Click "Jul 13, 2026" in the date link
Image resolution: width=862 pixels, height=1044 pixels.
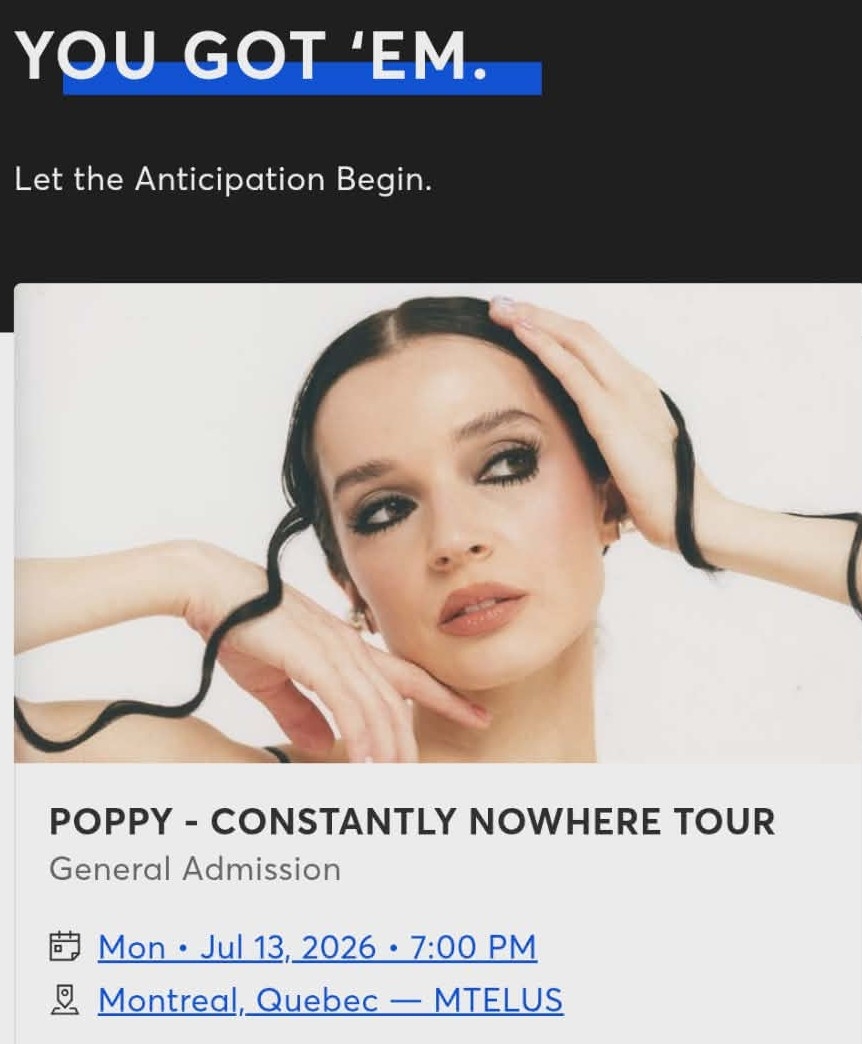point(288,946)
